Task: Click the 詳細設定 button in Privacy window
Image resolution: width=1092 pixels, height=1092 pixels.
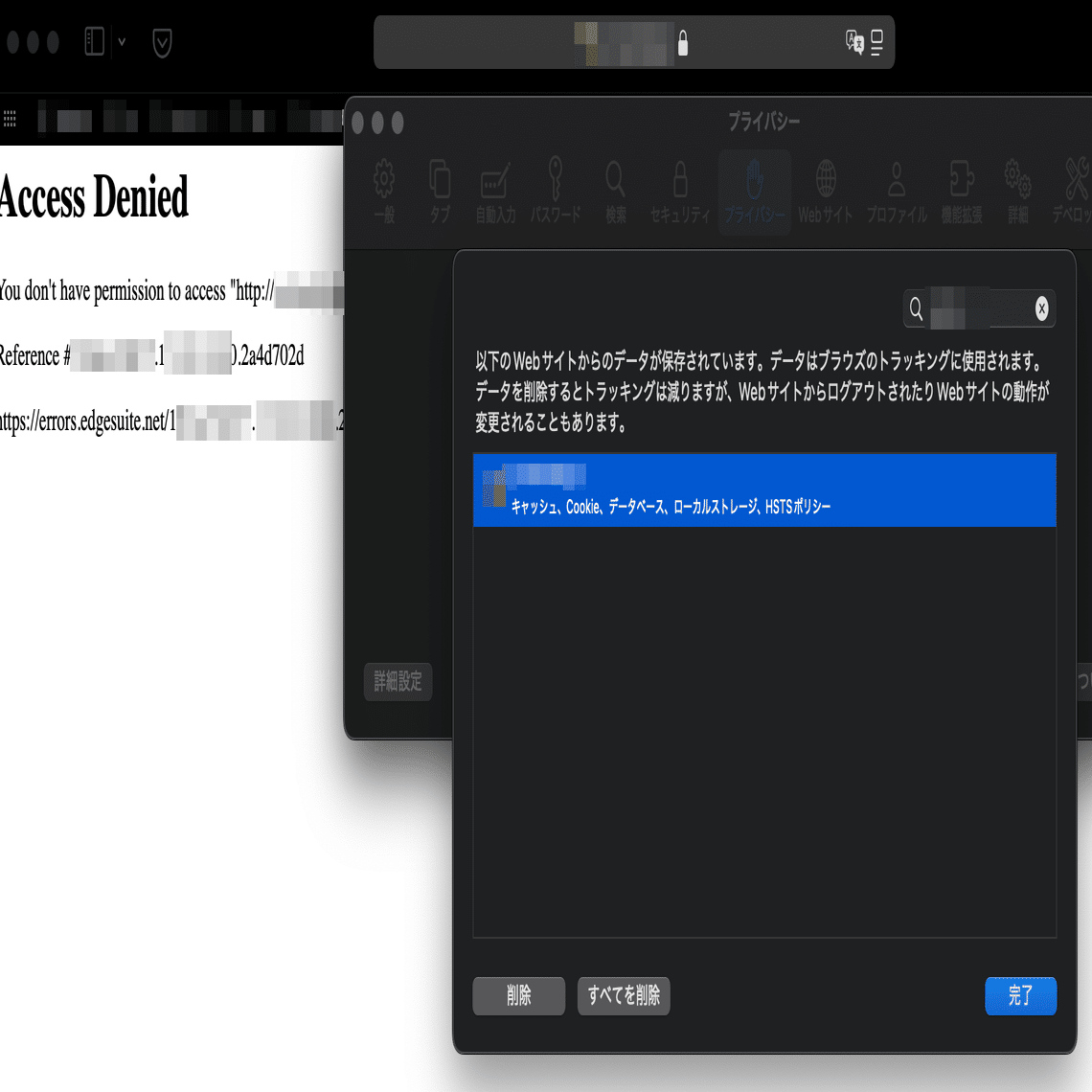Action: (398, 682)
